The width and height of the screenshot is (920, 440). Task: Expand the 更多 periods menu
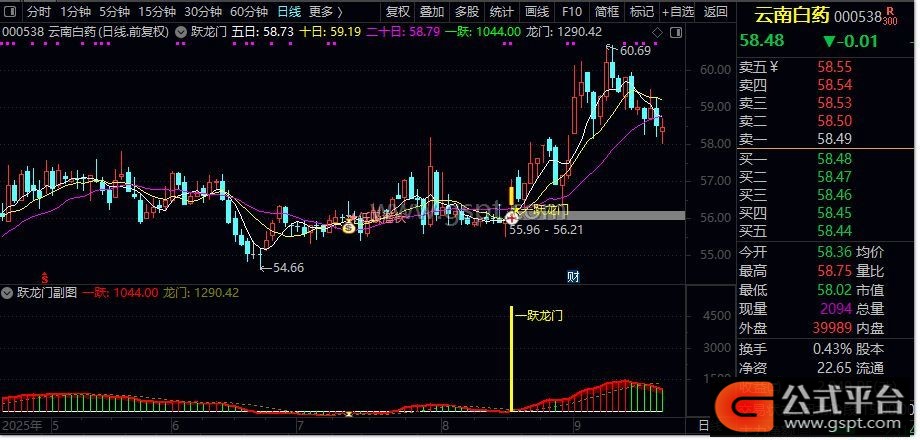(326, 12)
